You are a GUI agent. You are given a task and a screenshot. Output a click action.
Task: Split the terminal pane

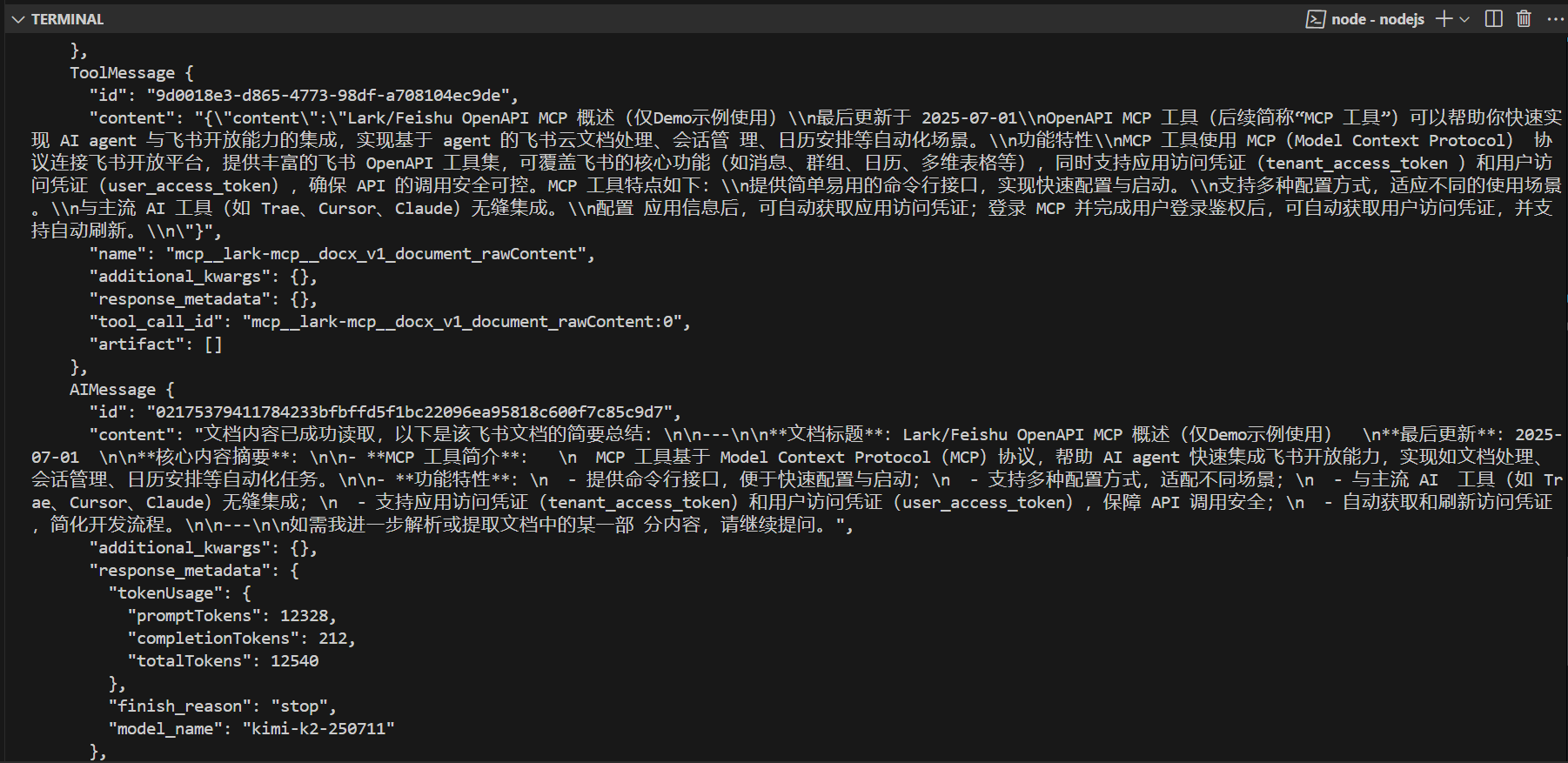[x=1494, y=19]
